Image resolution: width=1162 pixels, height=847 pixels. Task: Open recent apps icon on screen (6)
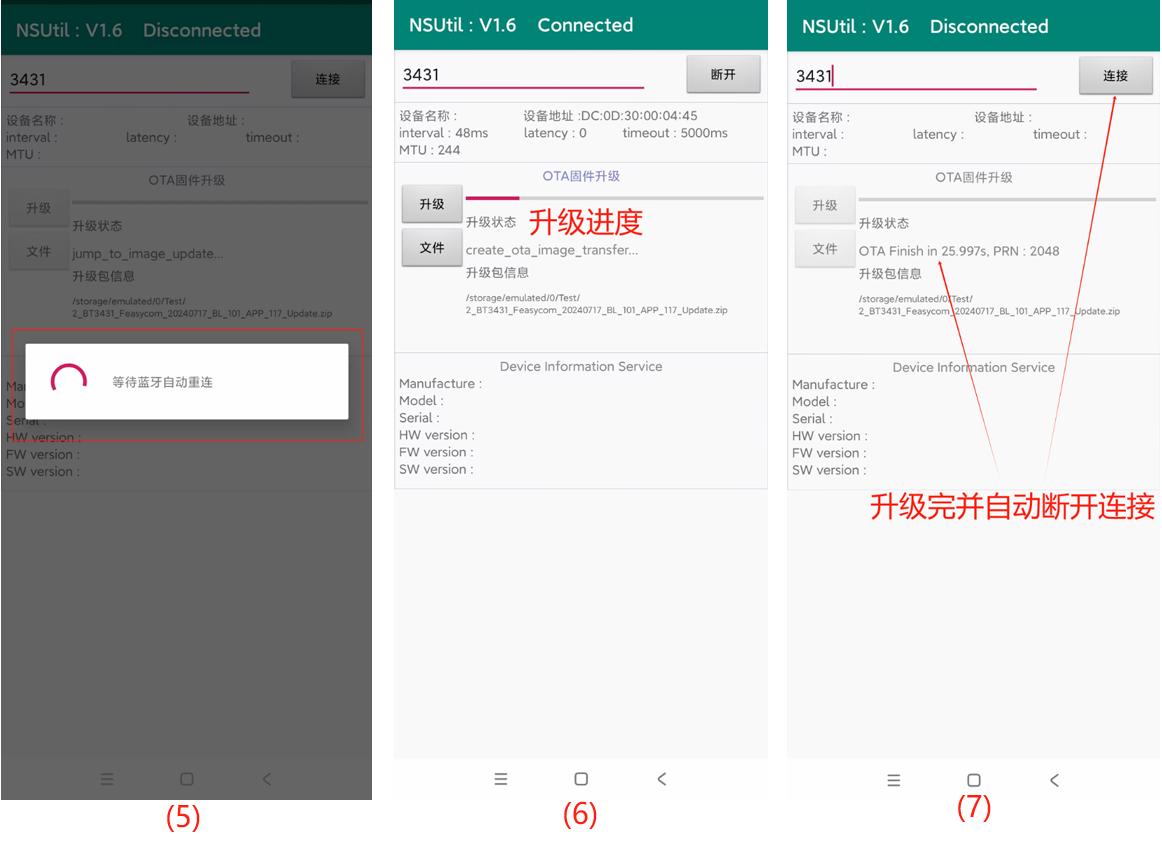coord(501,779)
